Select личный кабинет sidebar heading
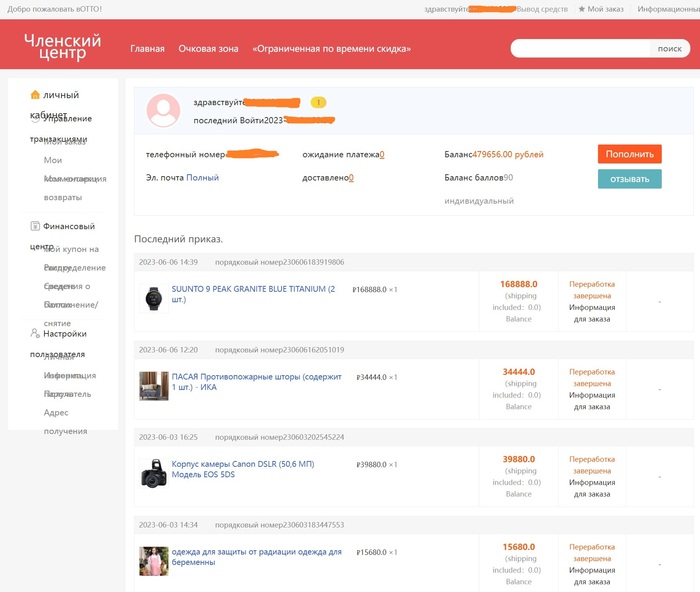Viewport: 700px width, 592px height. (x=54, y=105)
